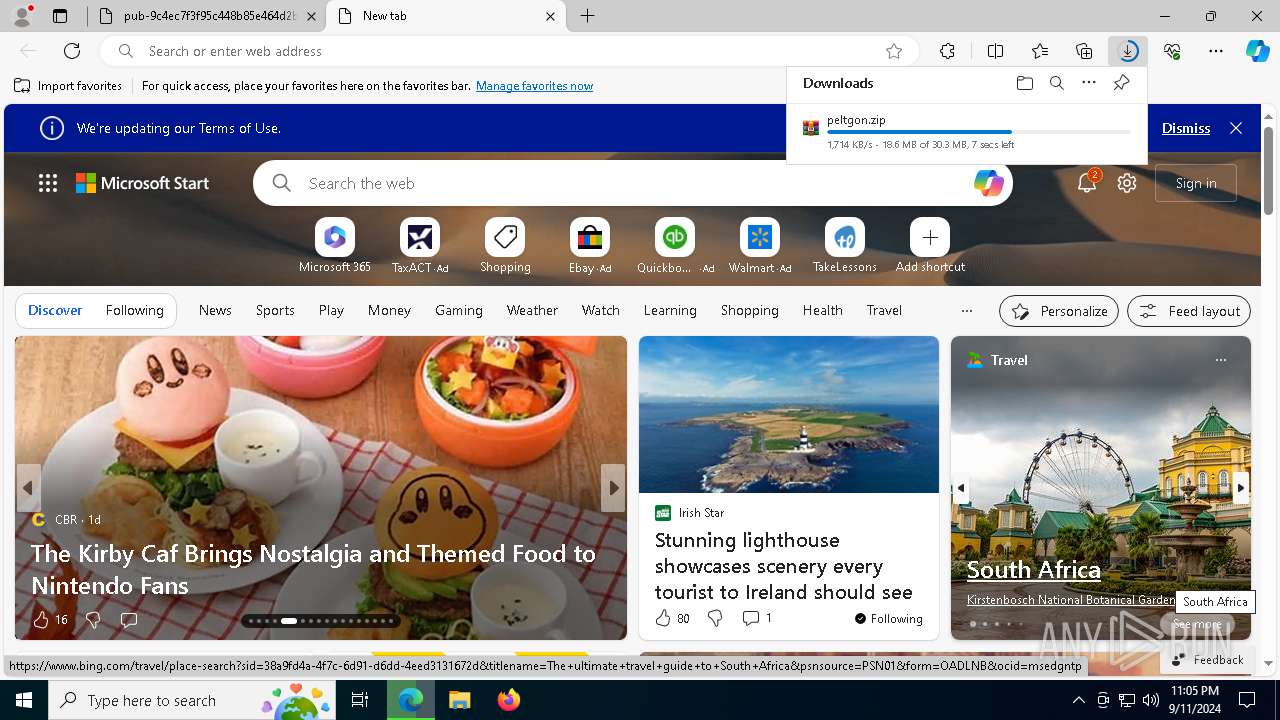Close the Terms of Use banner
1280x720 pixels.
tap(1236, 128)
